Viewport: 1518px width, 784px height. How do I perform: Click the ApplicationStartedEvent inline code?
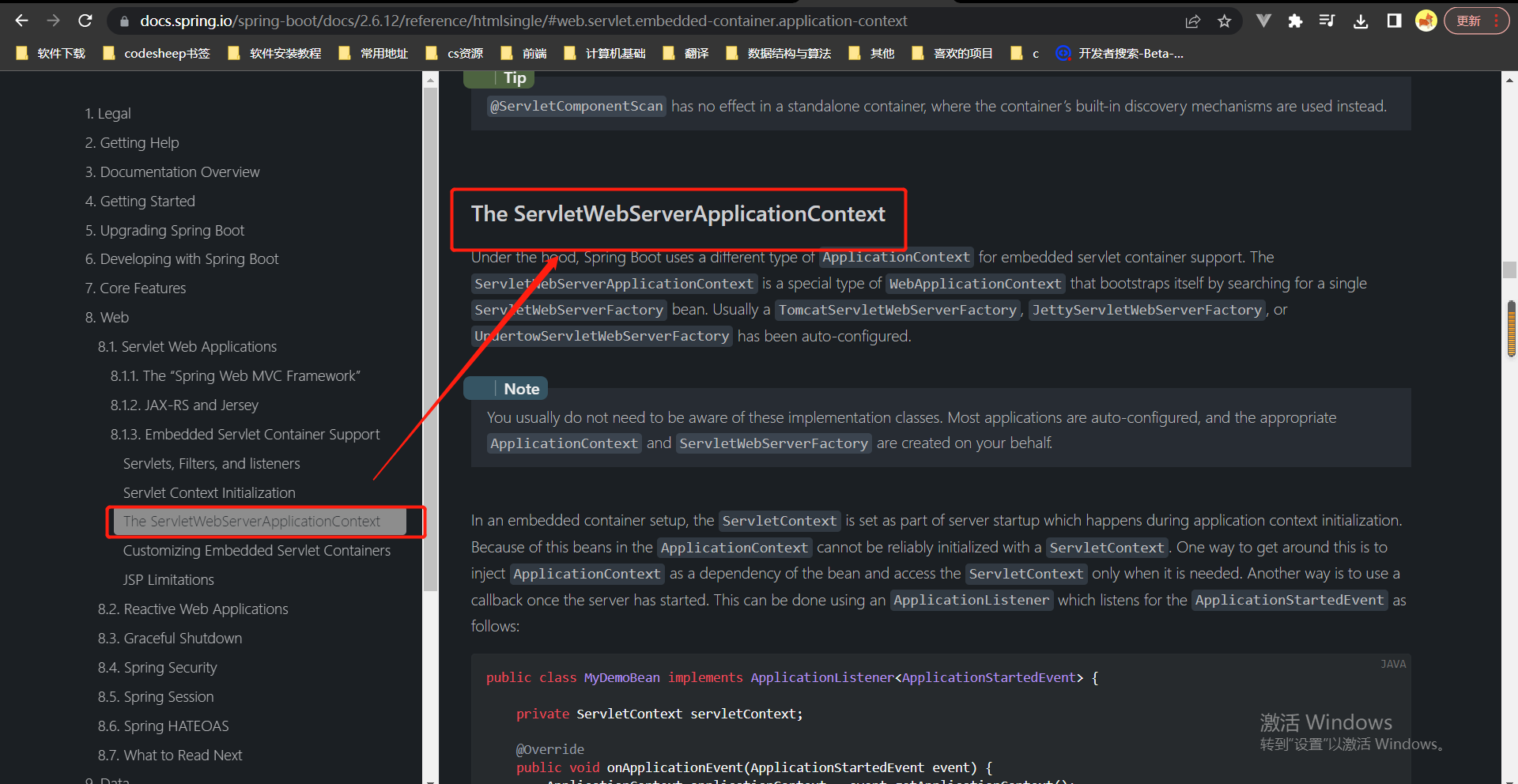pyautogui.click(x=1290, y=600)
